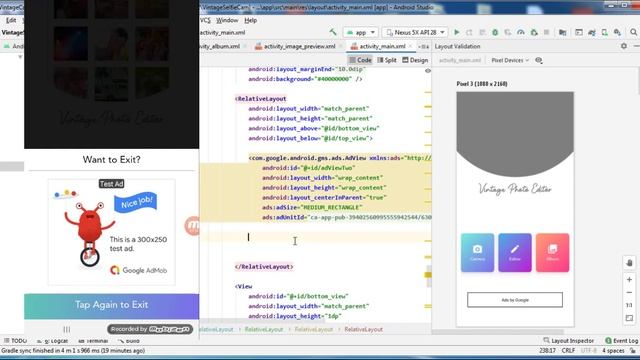Open the Edit menu
The height and width of the screenshot is (360, 640).
pyautogui.click(x=11, y=20)
